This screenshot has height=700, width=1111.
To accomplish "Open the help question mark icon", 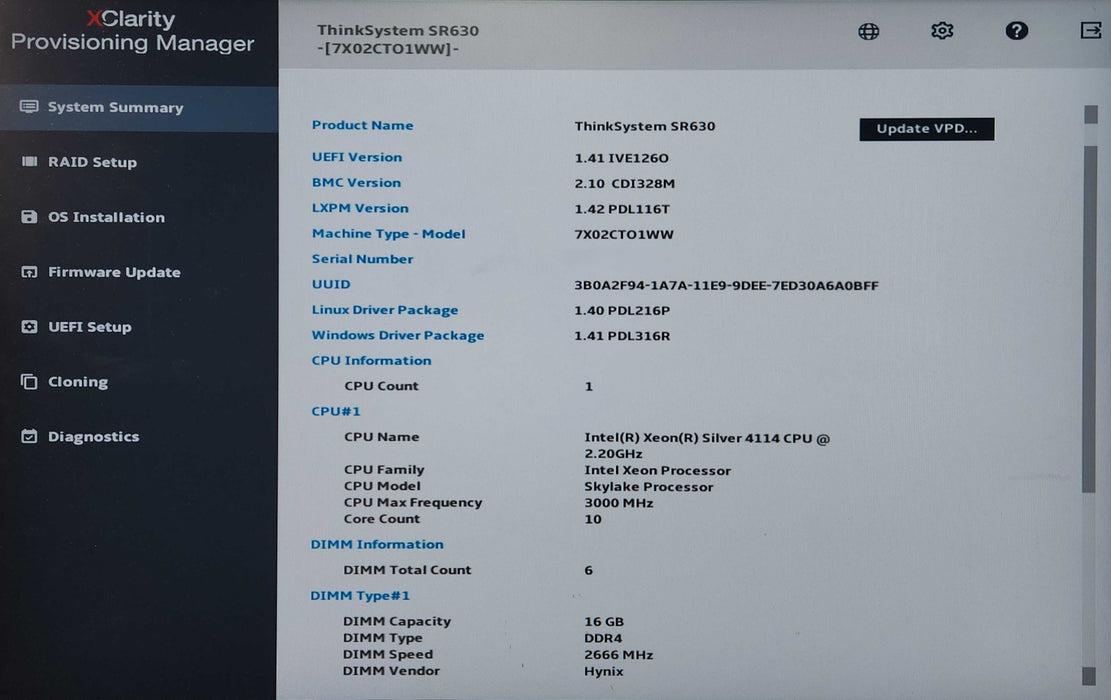I will tap(1017, 30).
